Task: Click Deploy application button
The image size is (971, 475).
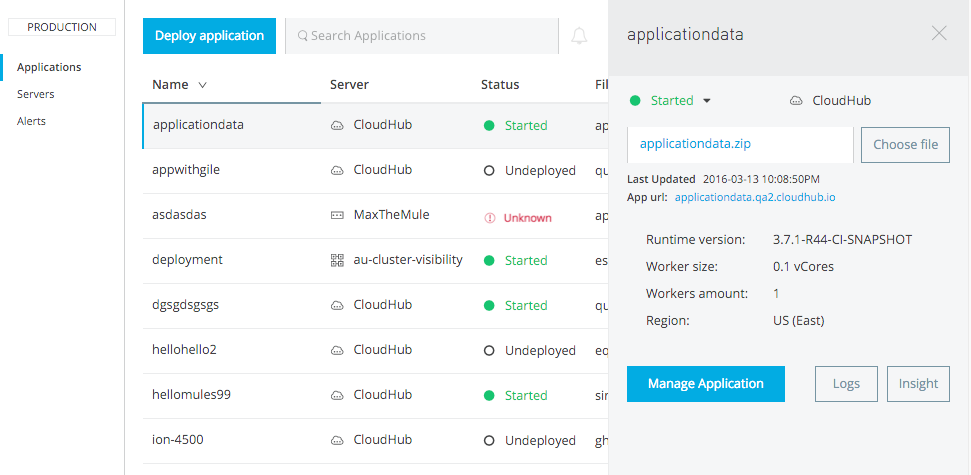Action: (x=209, y=36)
